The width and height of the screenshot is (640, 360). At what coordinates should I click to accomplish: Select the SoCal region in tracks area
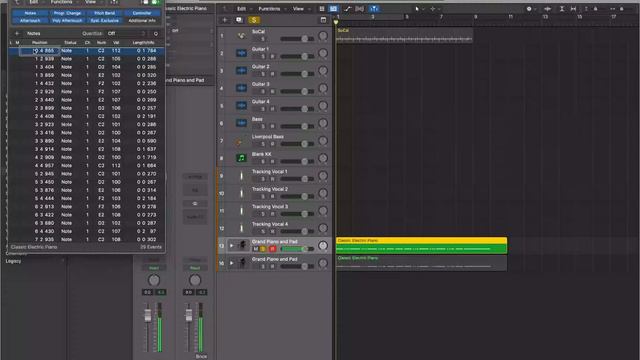point(404,36)
